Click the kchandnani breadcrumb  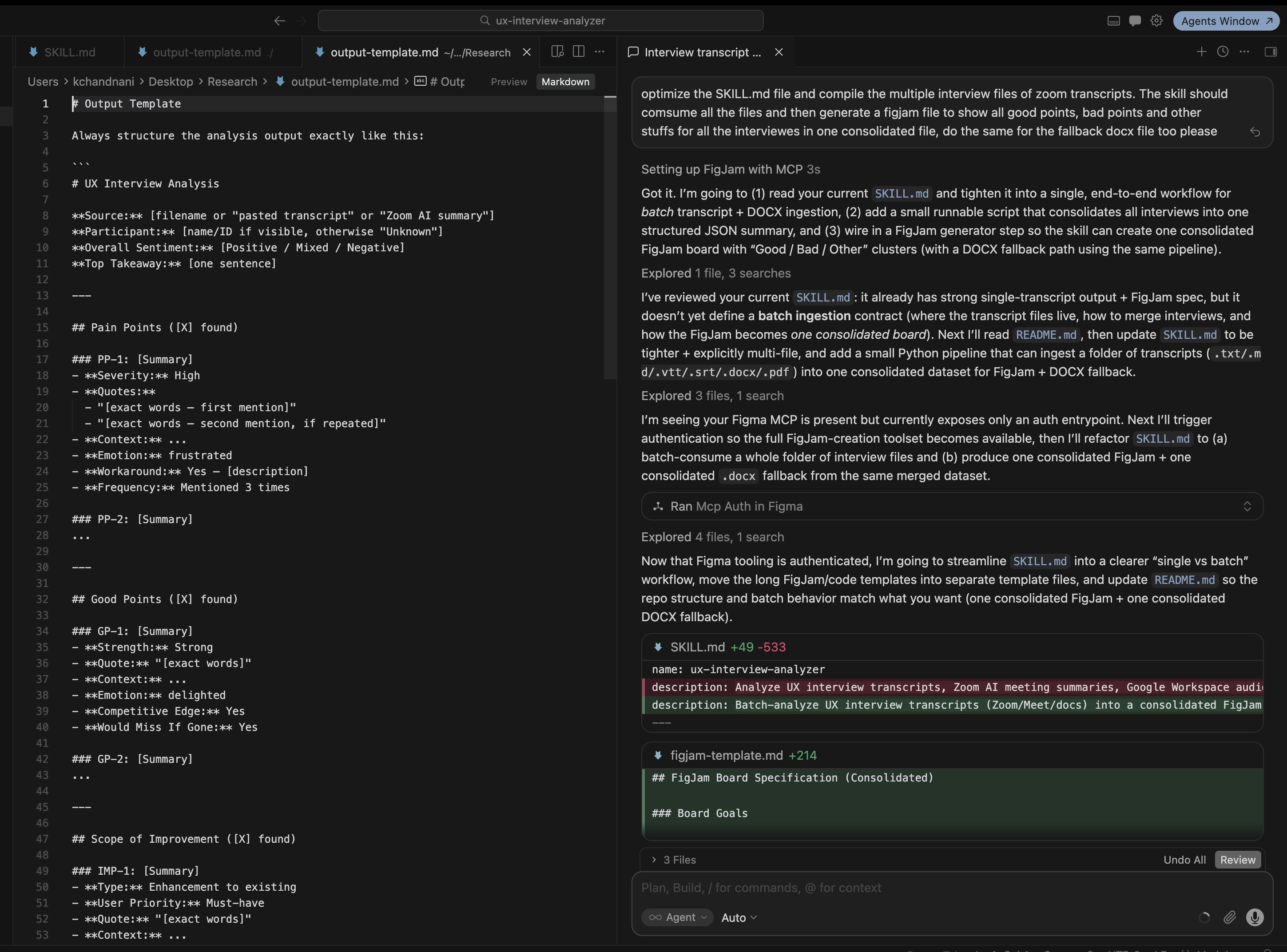coord(103,82)
